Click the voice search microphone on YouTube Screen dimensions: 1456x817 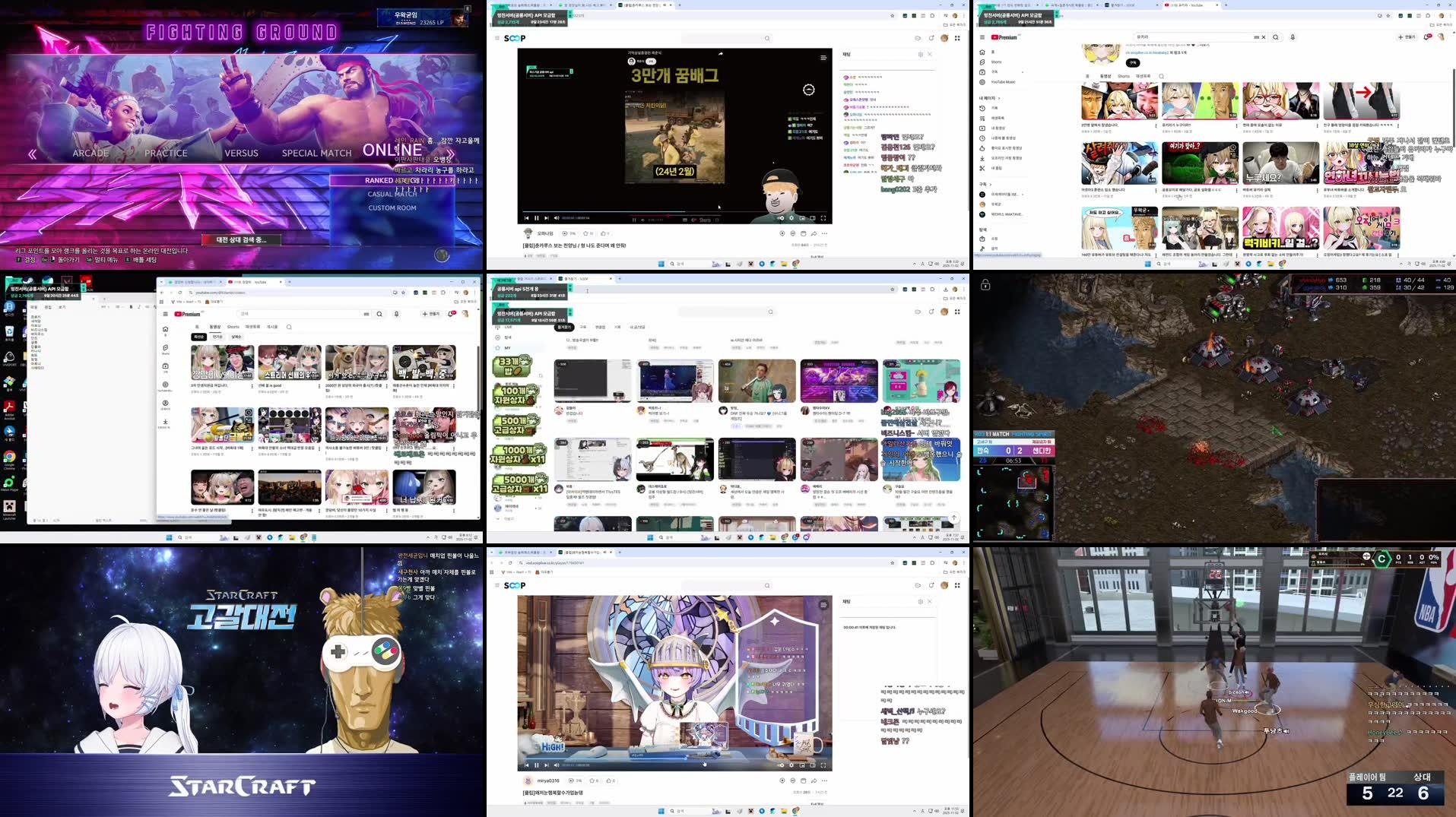pyautogui.click(x=1293, y=37)
